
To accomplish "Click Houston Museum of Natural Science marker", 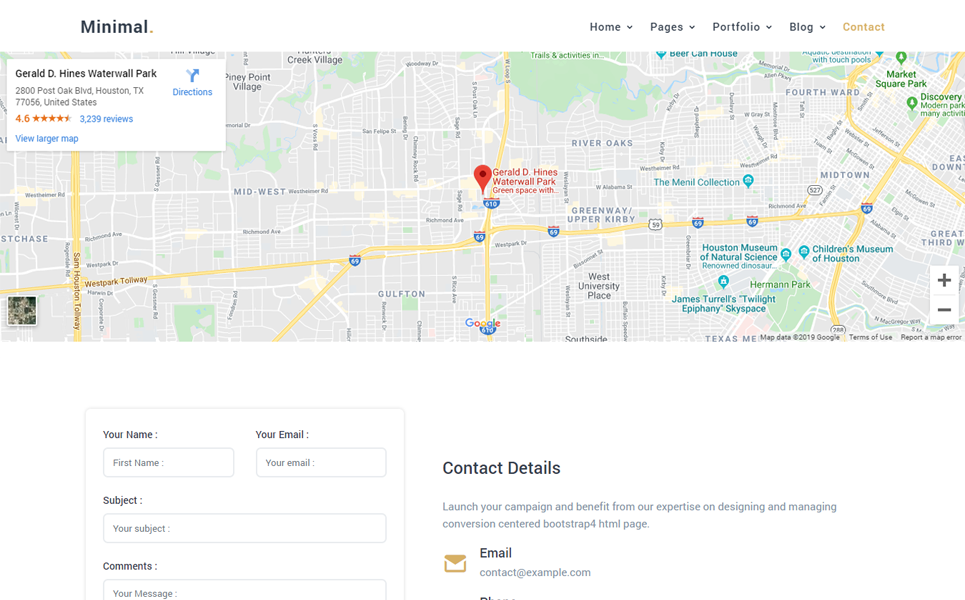I will (786, 254).
